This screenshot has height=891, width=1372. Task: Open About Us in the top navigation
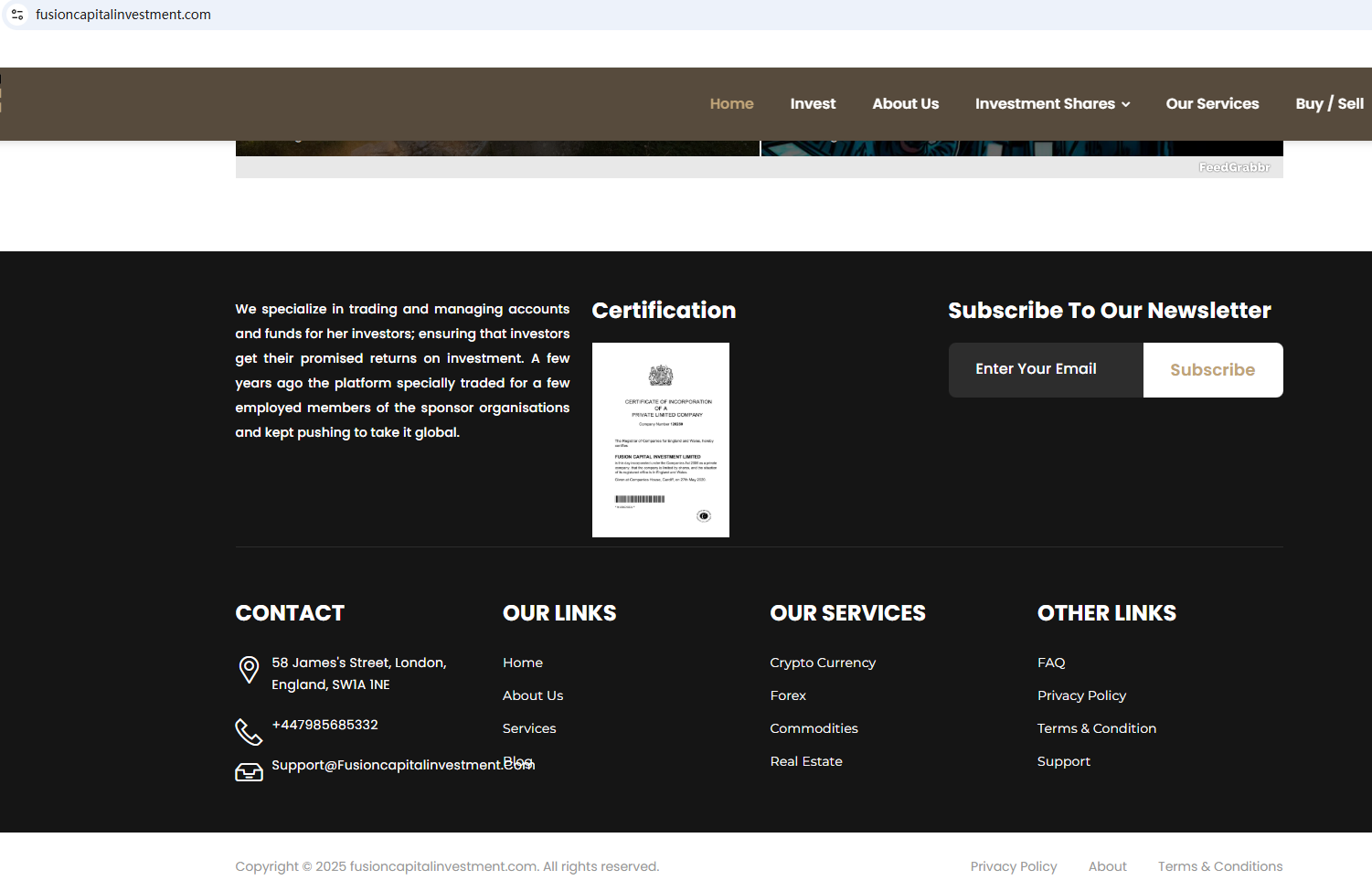(x=905, y=104)
